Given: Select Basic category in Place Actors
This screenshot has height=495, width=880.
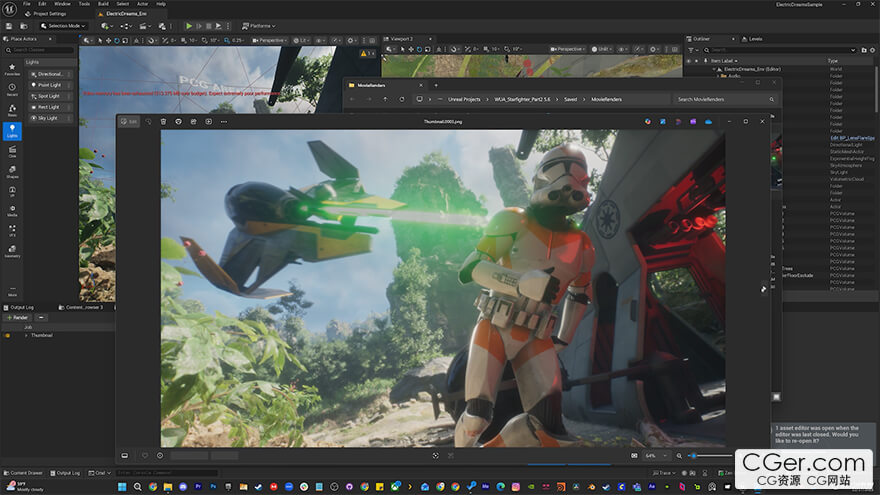Looking at the screenshot, I should (x=12, y=110).
